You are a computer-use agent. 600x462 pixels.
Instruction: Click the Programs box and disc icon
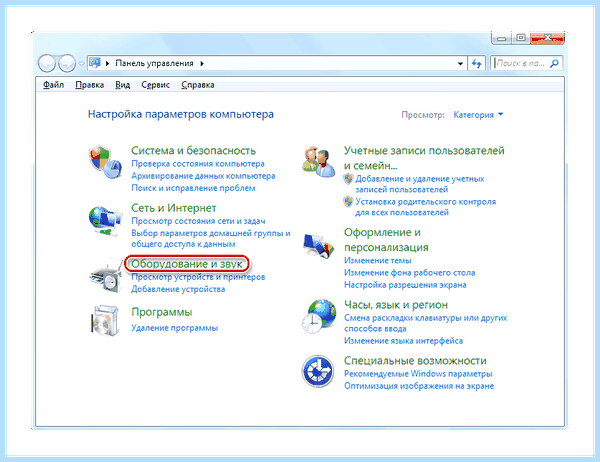coord(105,321)
